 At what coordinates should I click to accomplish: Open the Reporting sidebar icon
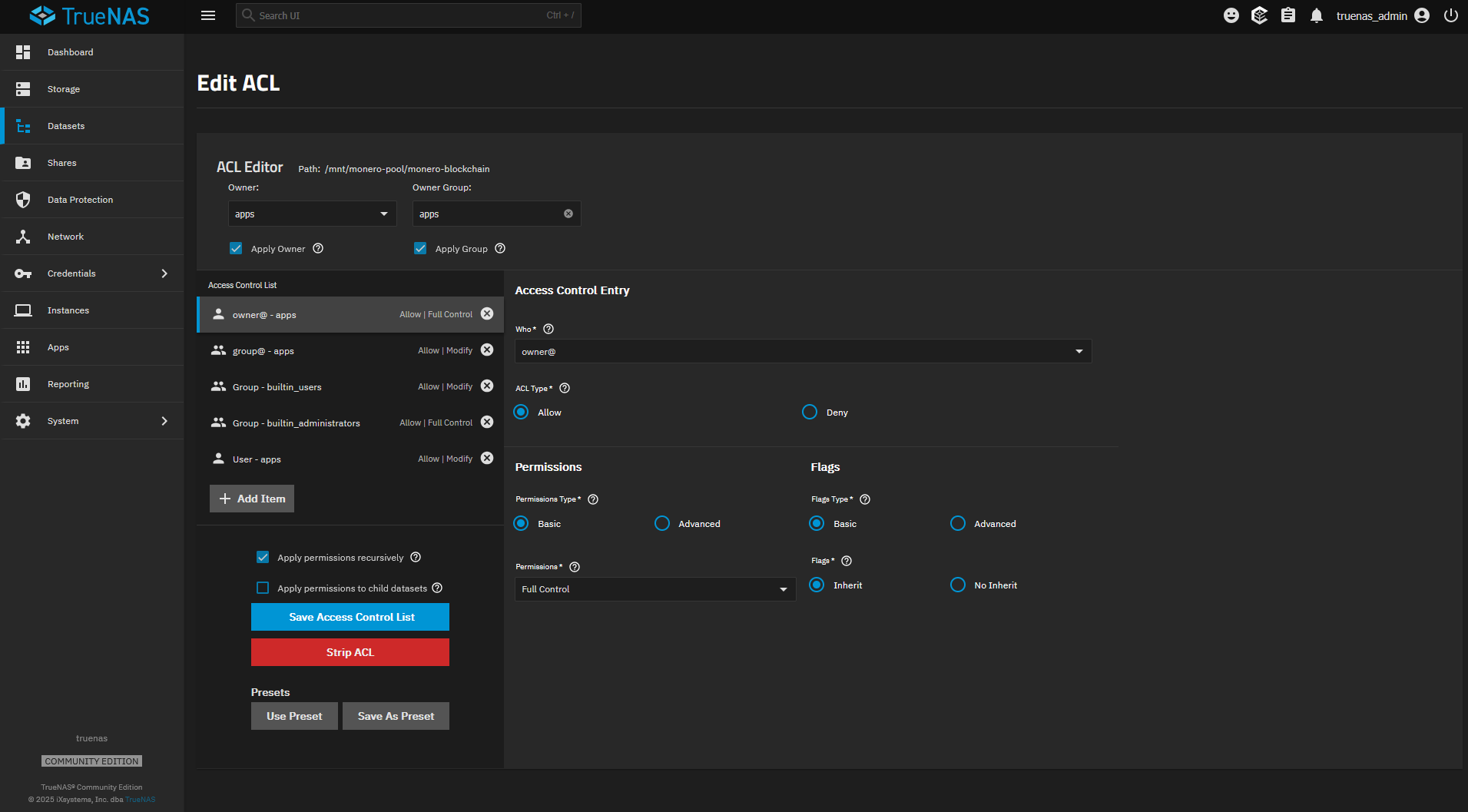pyautogui.click(x=23, y=383)
